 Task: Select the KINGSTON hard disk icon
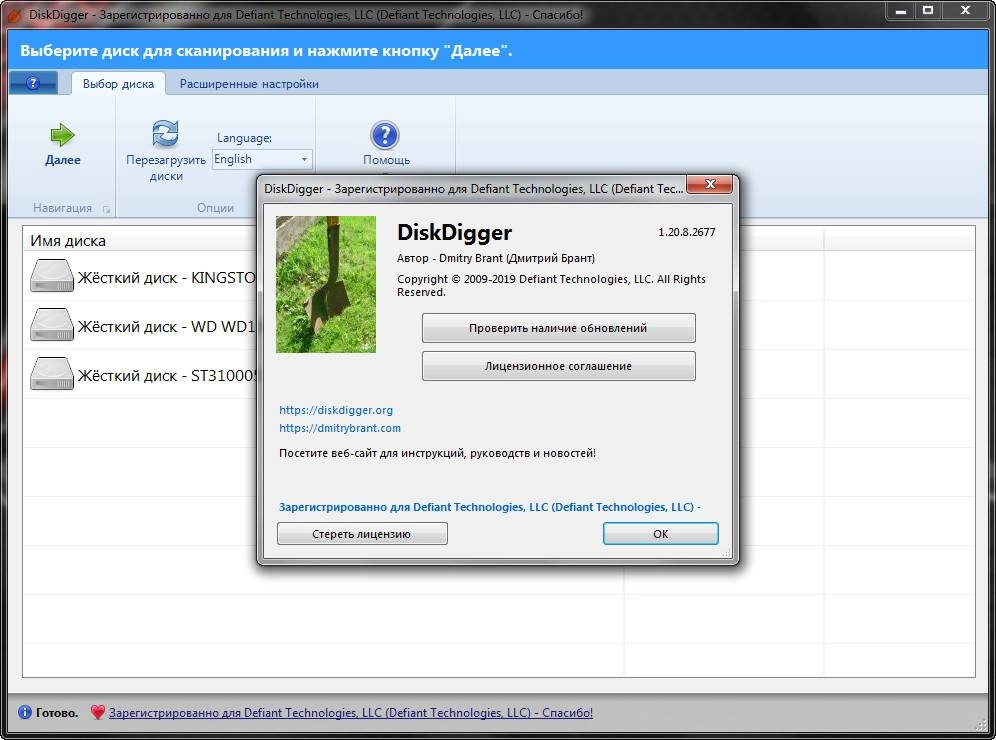coord(52,276)
